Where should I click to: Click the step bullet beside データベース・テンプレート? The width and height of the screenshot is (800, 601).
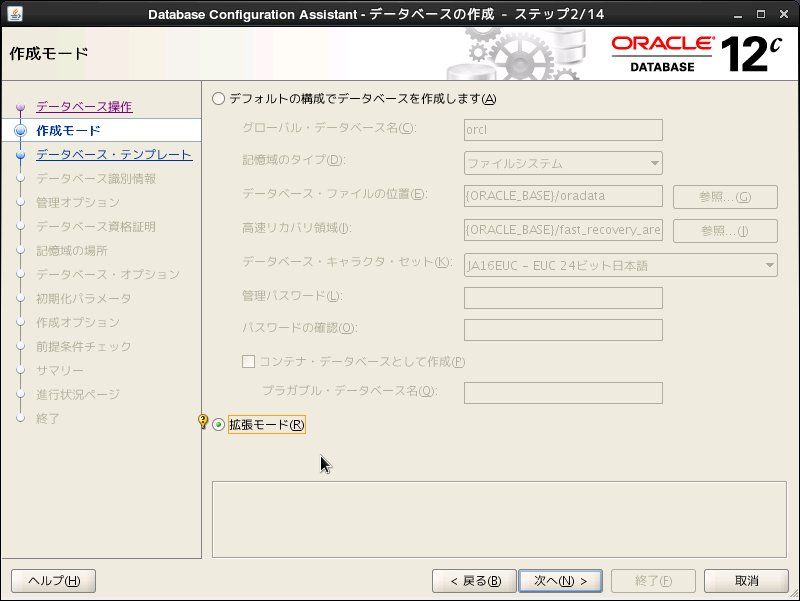point(20,155)
